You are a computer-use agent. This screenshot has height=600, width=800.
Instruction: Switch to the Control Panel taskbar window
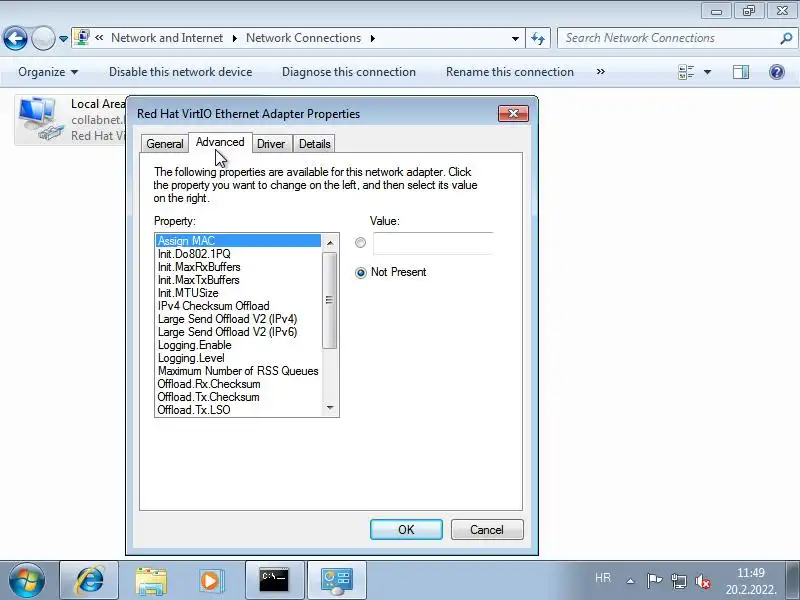click(337, 581)
